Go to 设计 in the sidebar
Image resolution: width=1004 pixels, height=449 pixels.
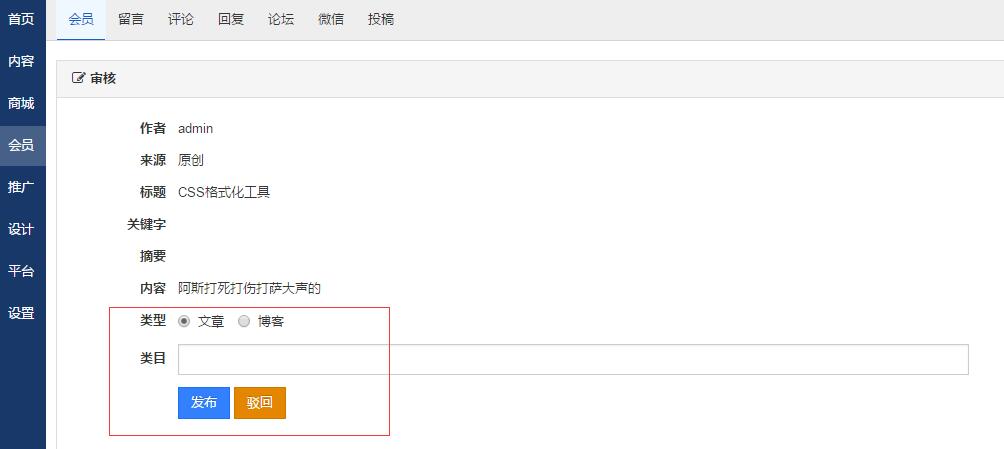[21, 229]
